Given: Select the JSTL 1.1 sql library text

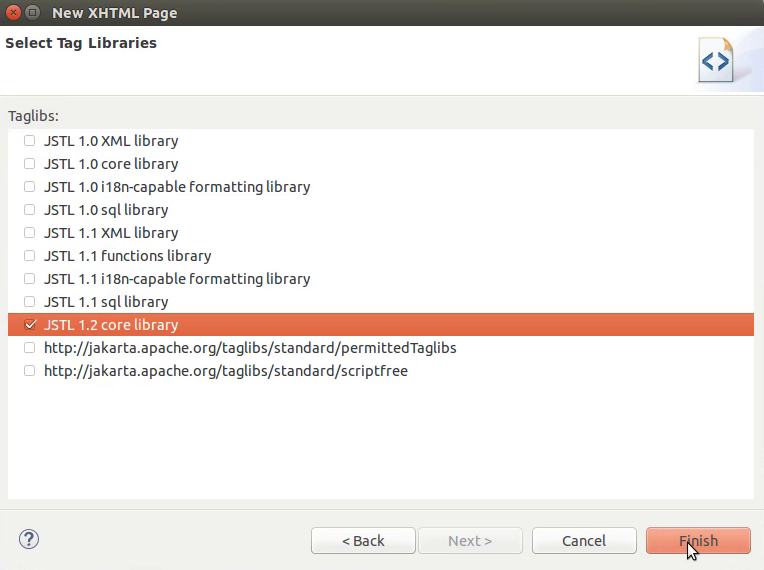Looking at the screenshot, I should 106,302.
